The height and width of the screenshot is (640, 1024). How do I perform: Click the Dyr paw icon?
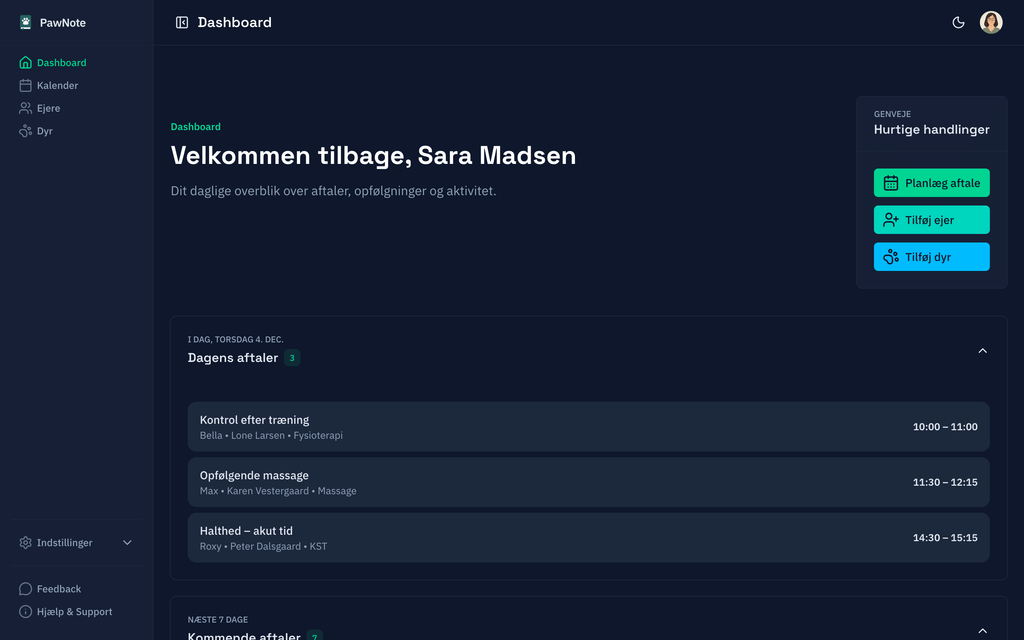tap(26, 131)
